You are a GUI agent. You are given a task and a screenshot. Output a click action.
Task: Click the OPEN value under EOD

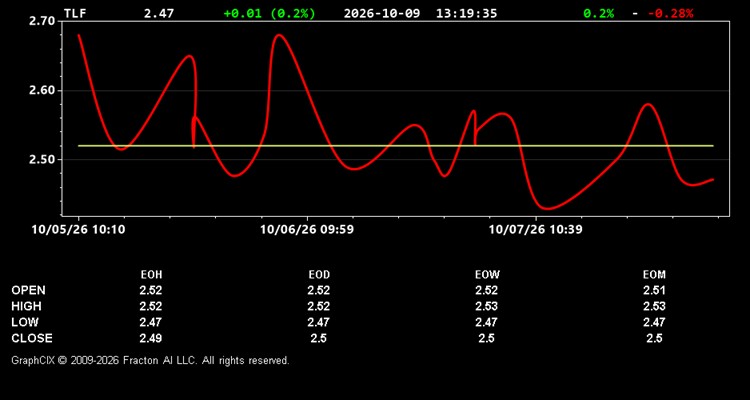pyautogui.click(x=319, y=290)
